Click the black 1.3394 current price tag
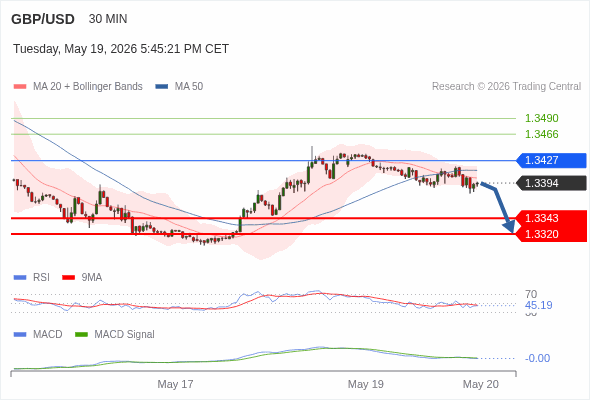This screenshot has height=400, width=590. pyautogui.click(x=551, y=183)
